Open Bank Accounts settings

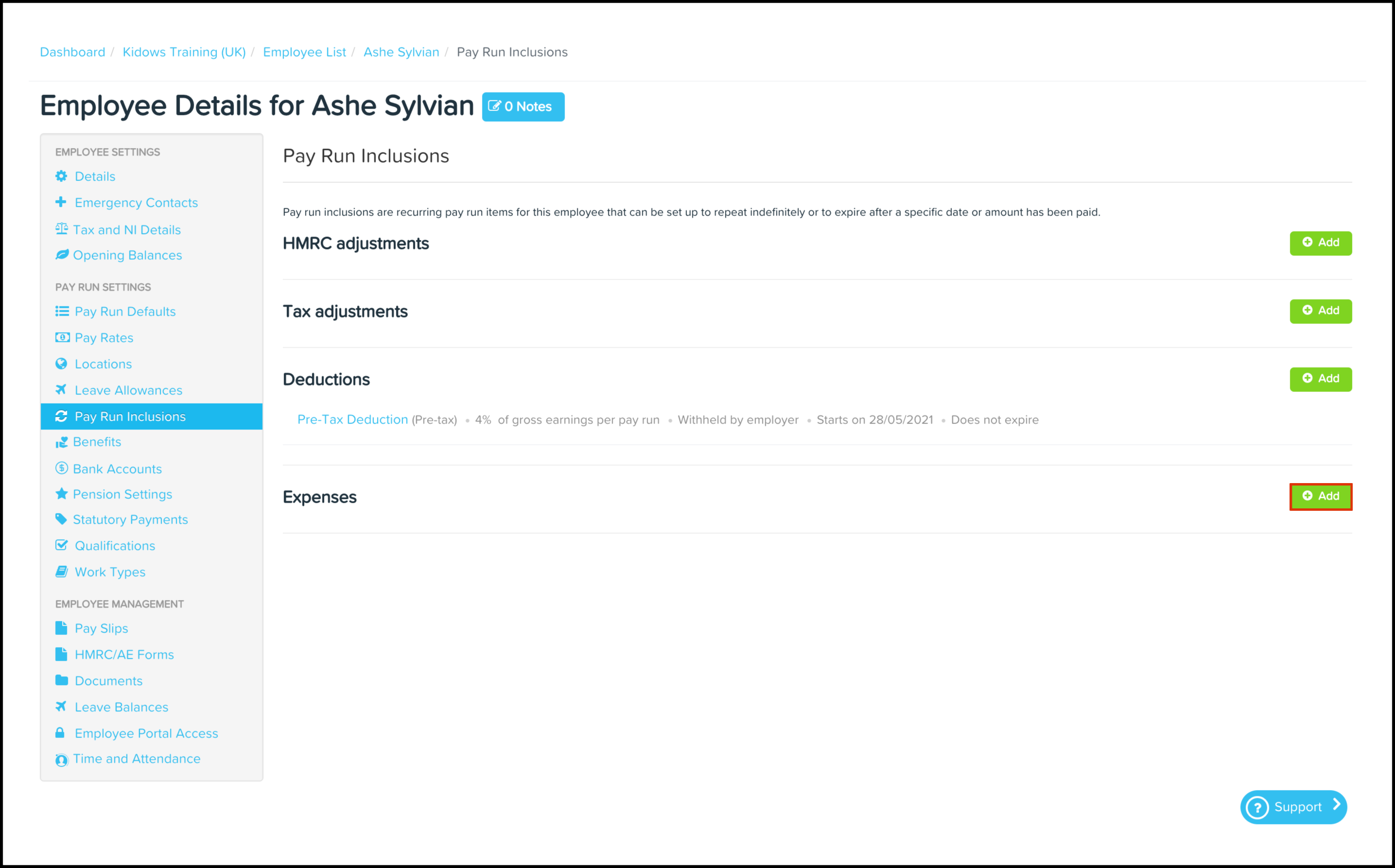(x=117, y=469)
